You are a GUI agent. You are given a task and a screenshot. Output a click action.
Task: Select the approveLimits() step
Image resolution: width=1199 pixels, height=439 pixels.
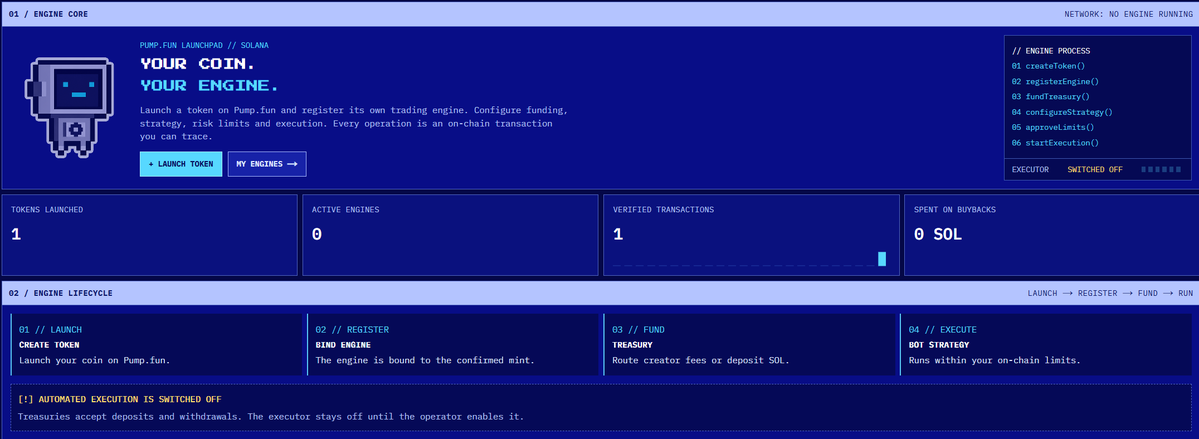1052,128
